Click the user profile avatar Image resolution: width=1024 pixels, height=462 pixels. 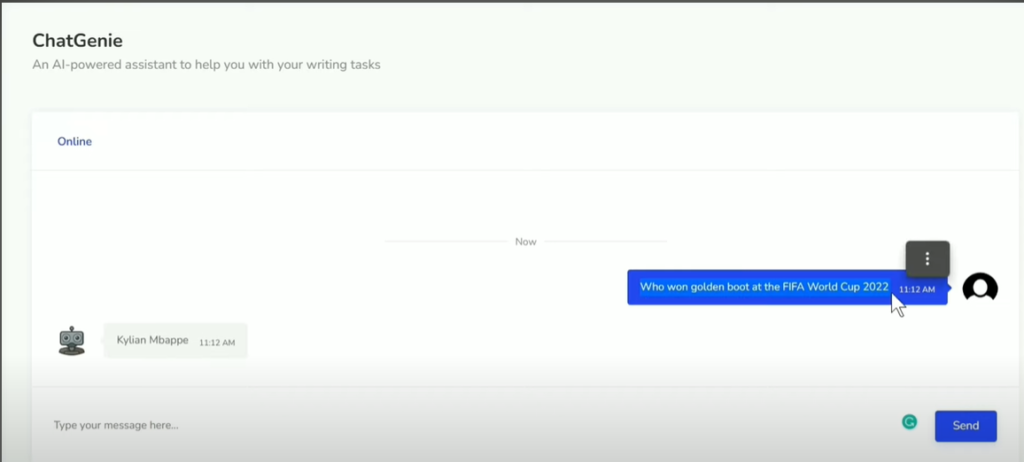980,288
